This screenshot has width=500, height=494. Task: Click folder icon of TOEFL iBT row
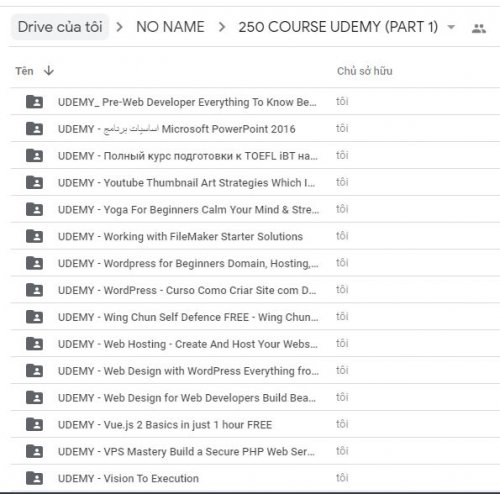(x=34, y=155)
